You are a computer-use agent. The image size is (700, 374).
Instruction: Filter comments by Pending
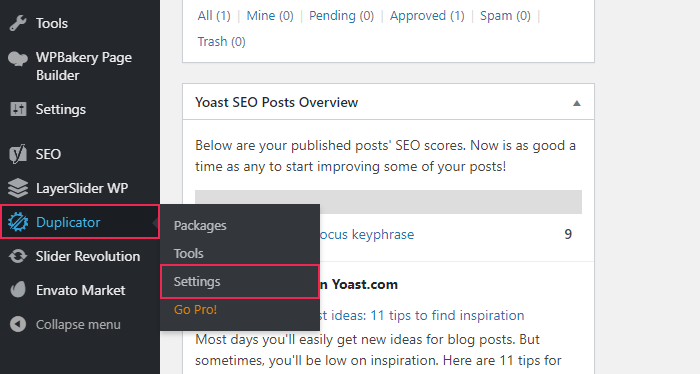click(341, 16)
